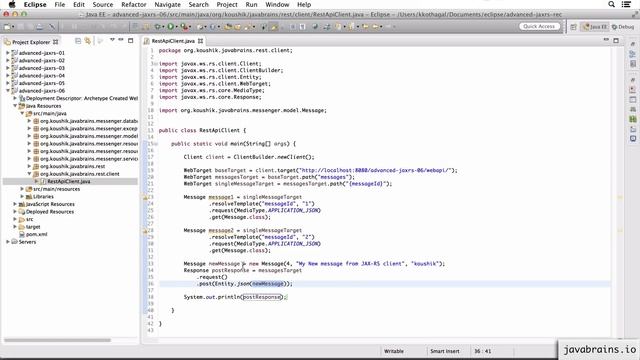Collapse the Java Resources node

click(15, 106)
